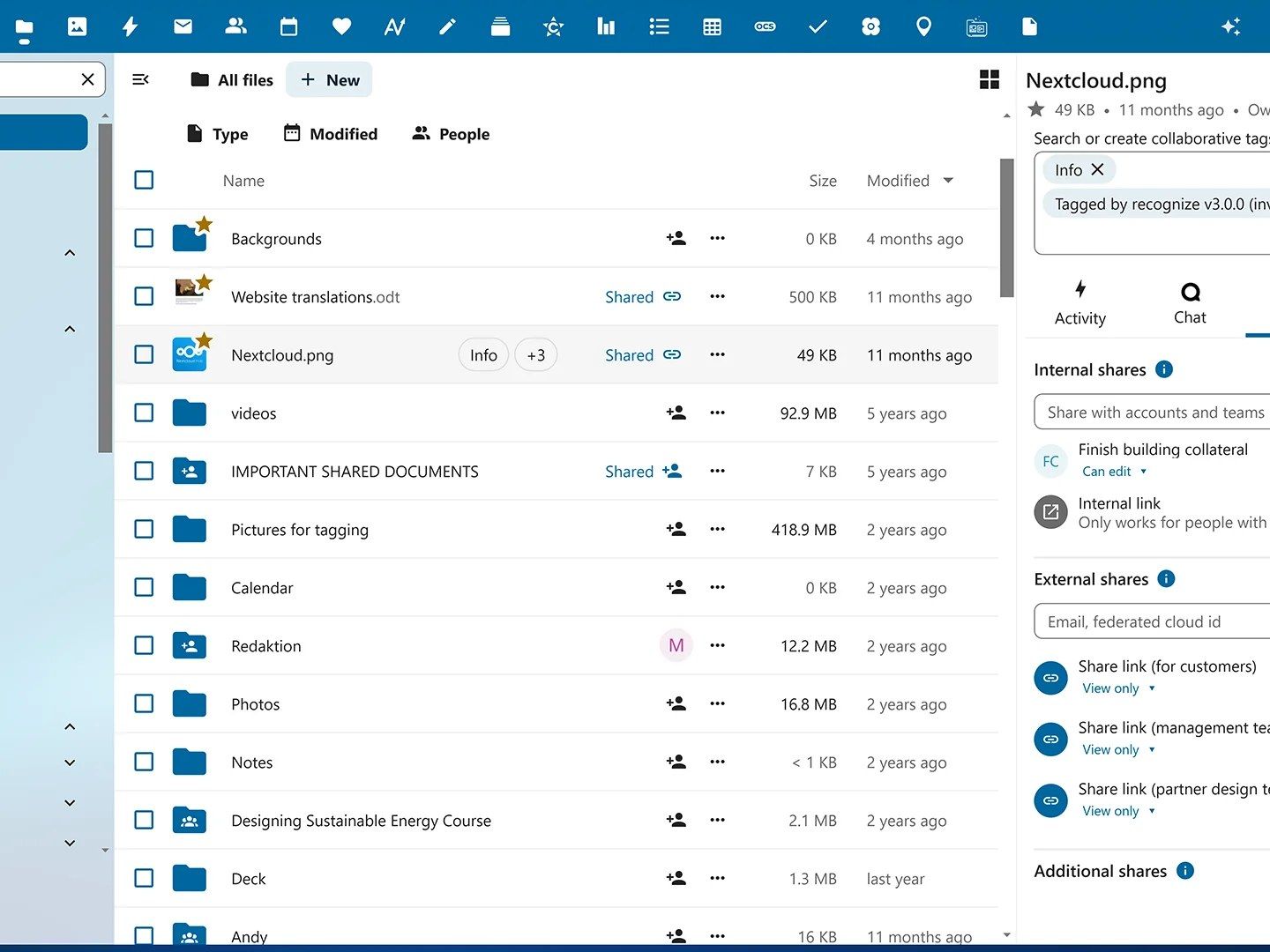Open actions menu for Backgrounds folder

717,238
